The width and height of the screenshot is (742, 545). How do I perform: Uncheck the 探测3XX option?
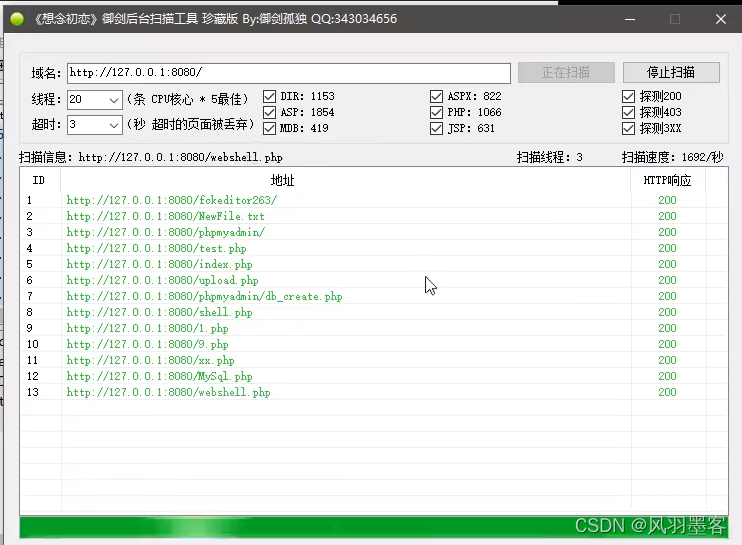pos(628,129)
